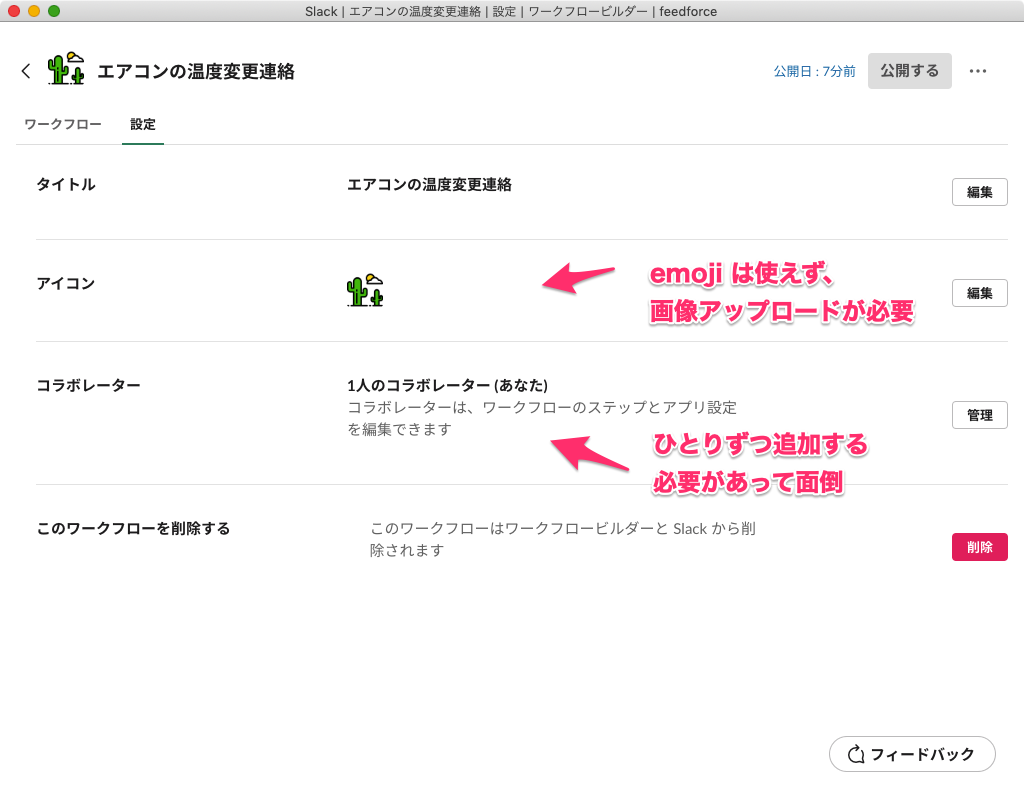Click the refresh icon inside フィードバック button
1024x804 pixels.
tap(857, 754)
